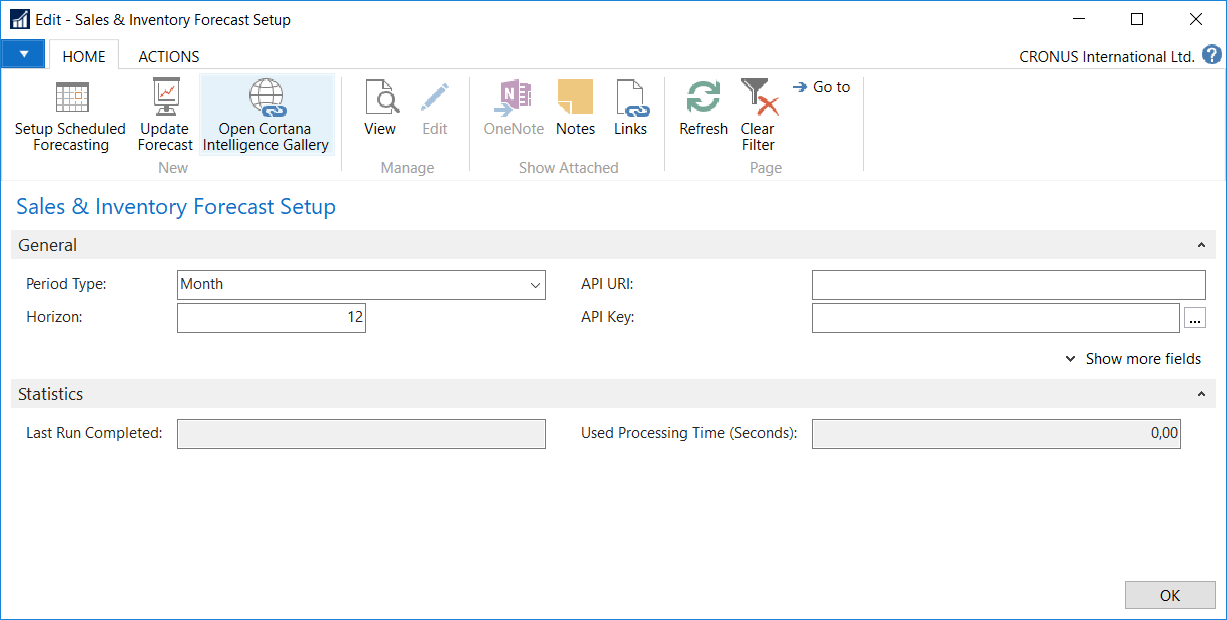Open the blue application menu dropdown
The height and width of the screenshot is (620, 1227).
click(23, 55)
